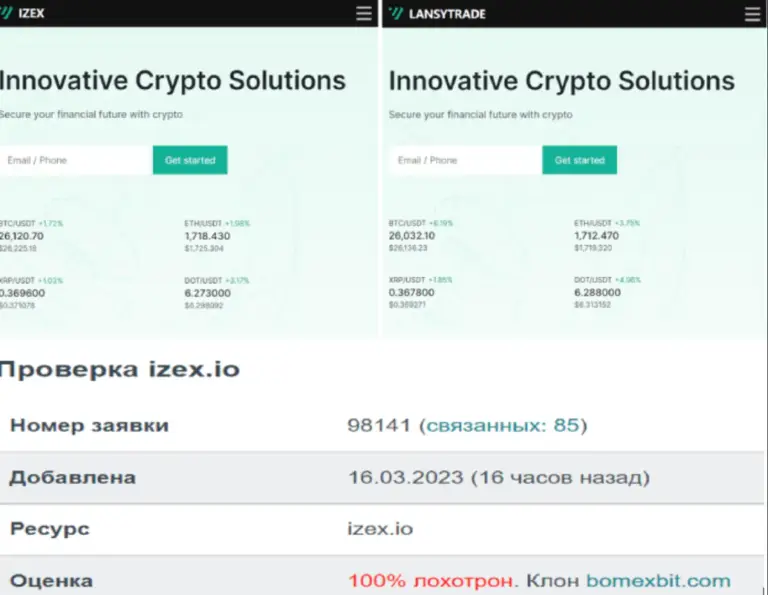768x595 pixels.
Task: Select XRP/USDT pair on LANSYTRADE
Action: (420, 292)
